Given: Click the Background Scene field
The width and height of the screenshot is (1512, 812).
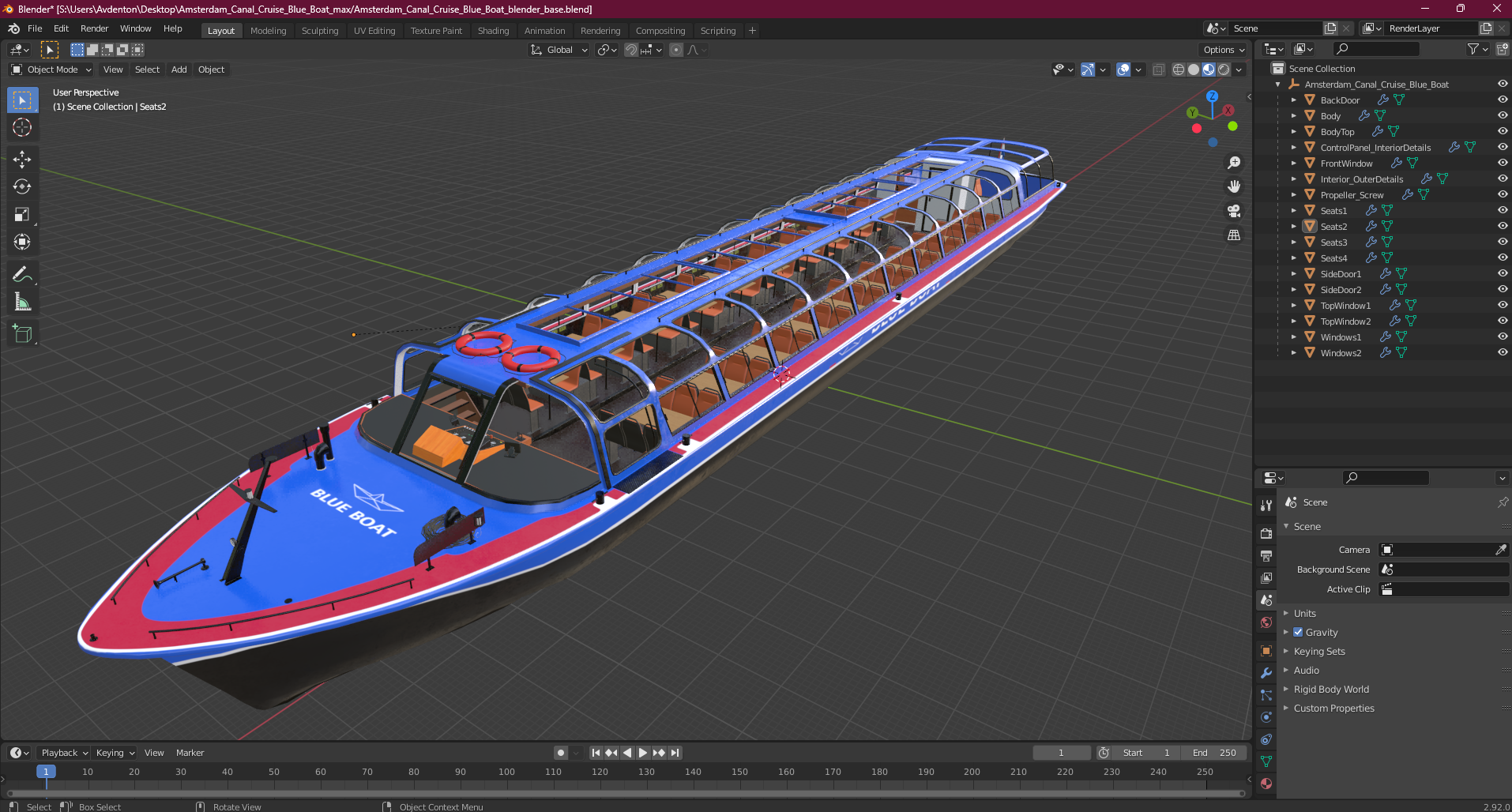Looking at the screenshot, I should (x=1443, y=570).
